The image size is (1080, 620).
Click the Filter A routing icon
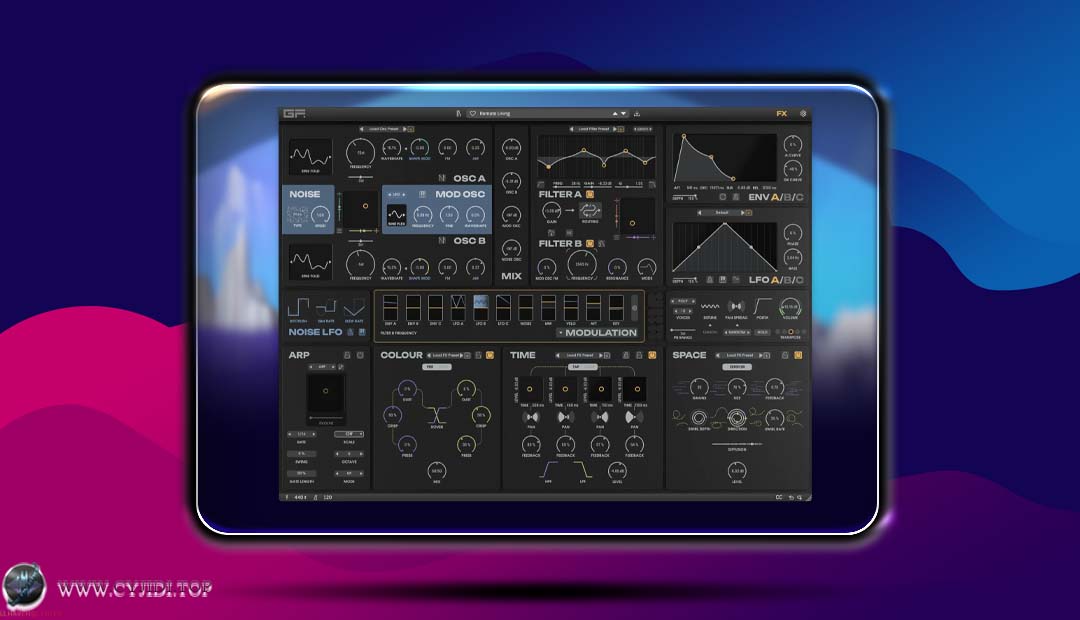point(590,211)
